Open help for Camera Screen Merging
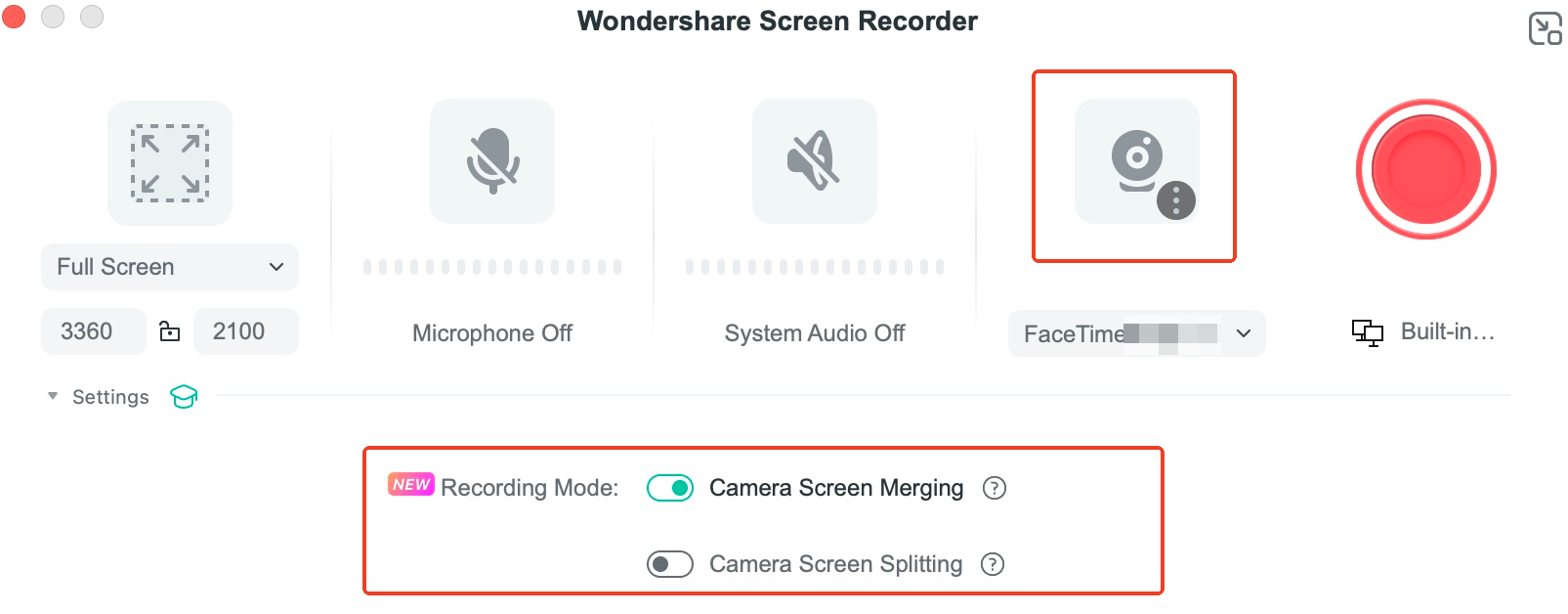 pos(995,488)
